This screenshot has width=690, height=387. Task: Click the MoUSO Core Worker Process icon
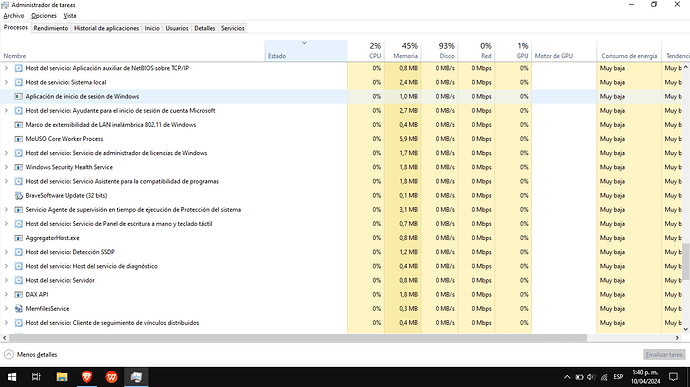coord(18,139)
